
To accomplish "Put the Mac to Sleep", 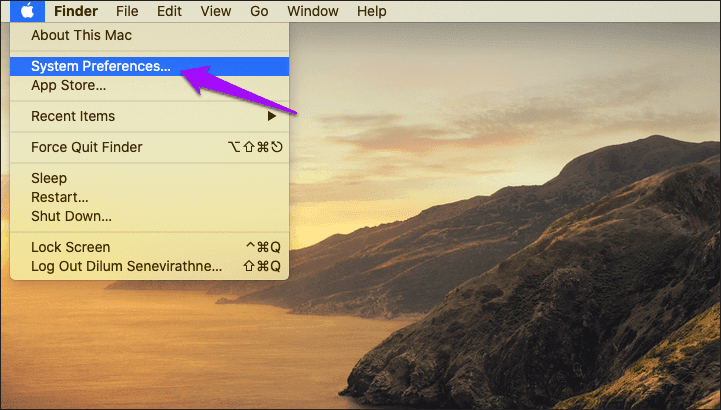I will pos(149,178).
